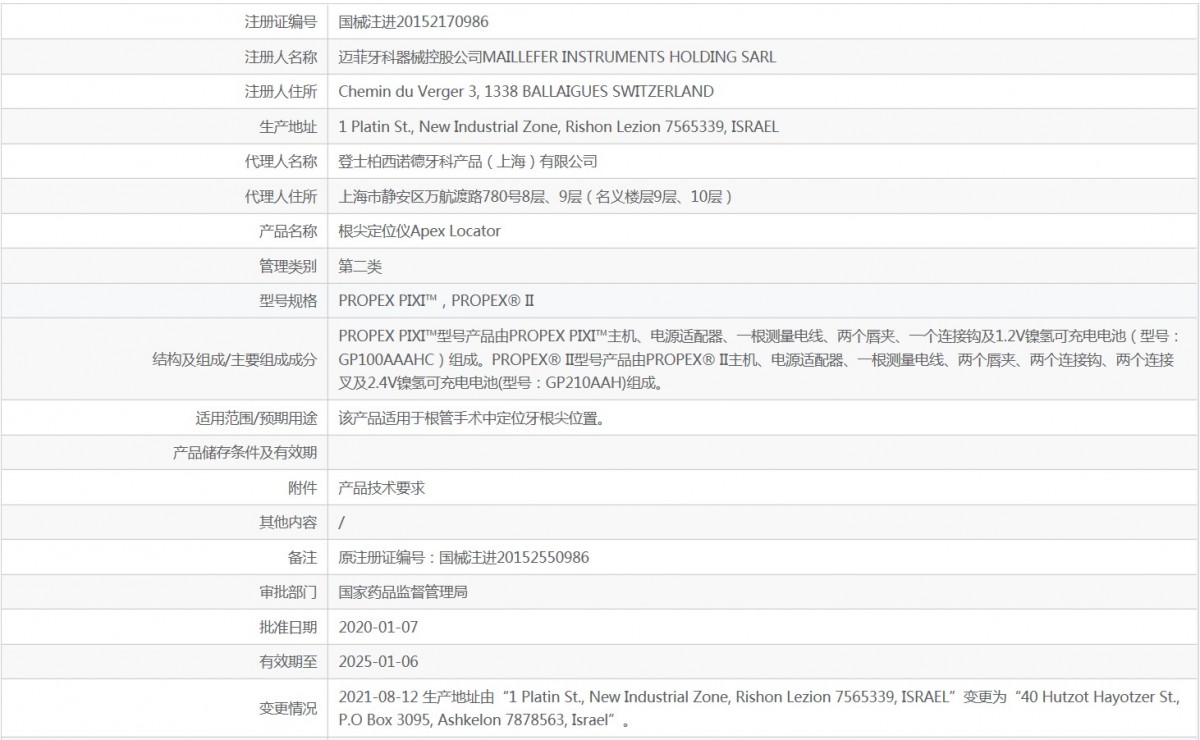Viewport: 1200px width, 740px height.
Task: Select the 管理类别 label
Action: (x=288, y=266)
